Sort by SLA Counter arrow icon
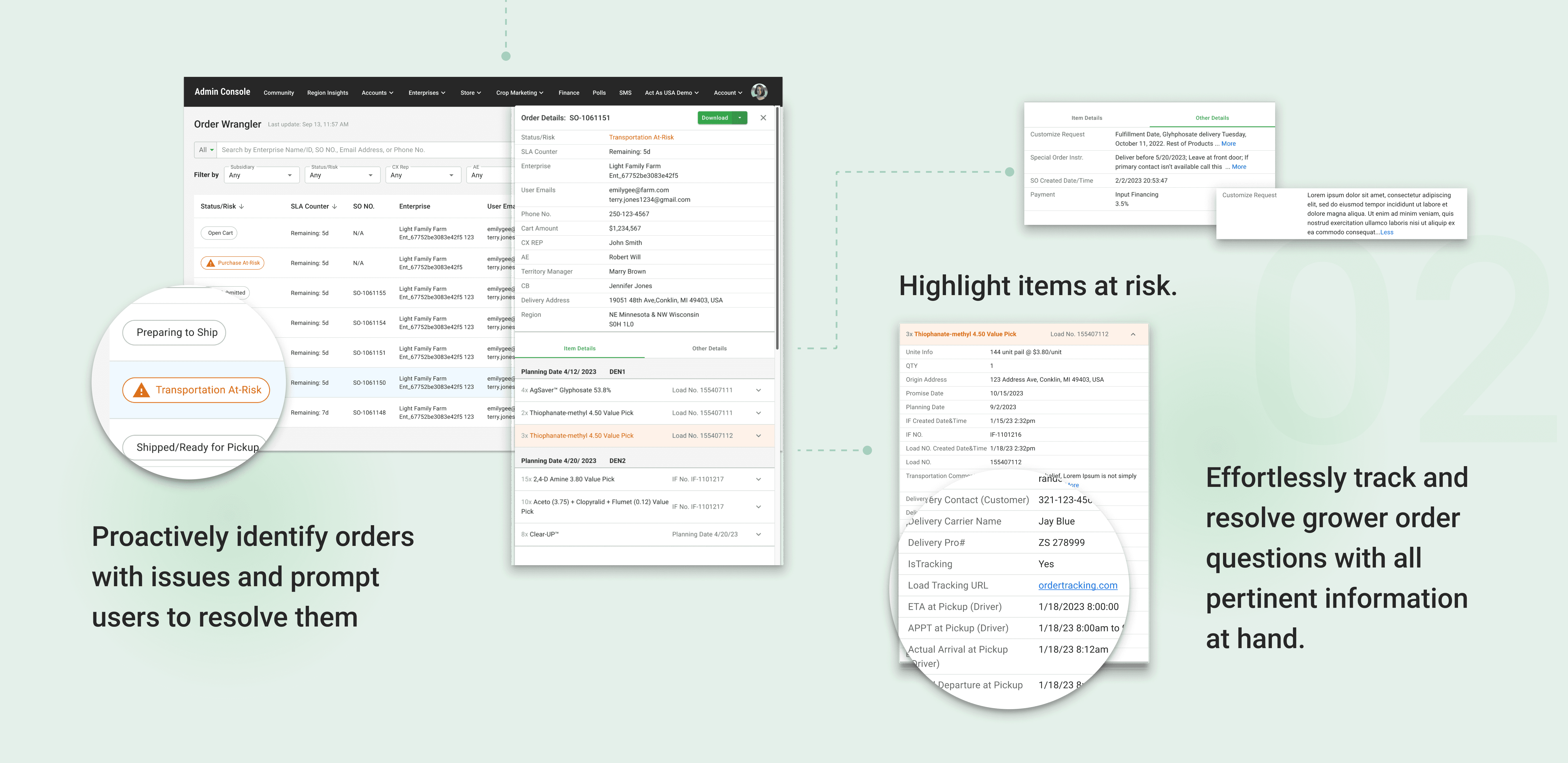This screenshot has width=1568, height=763. [334, 207]
